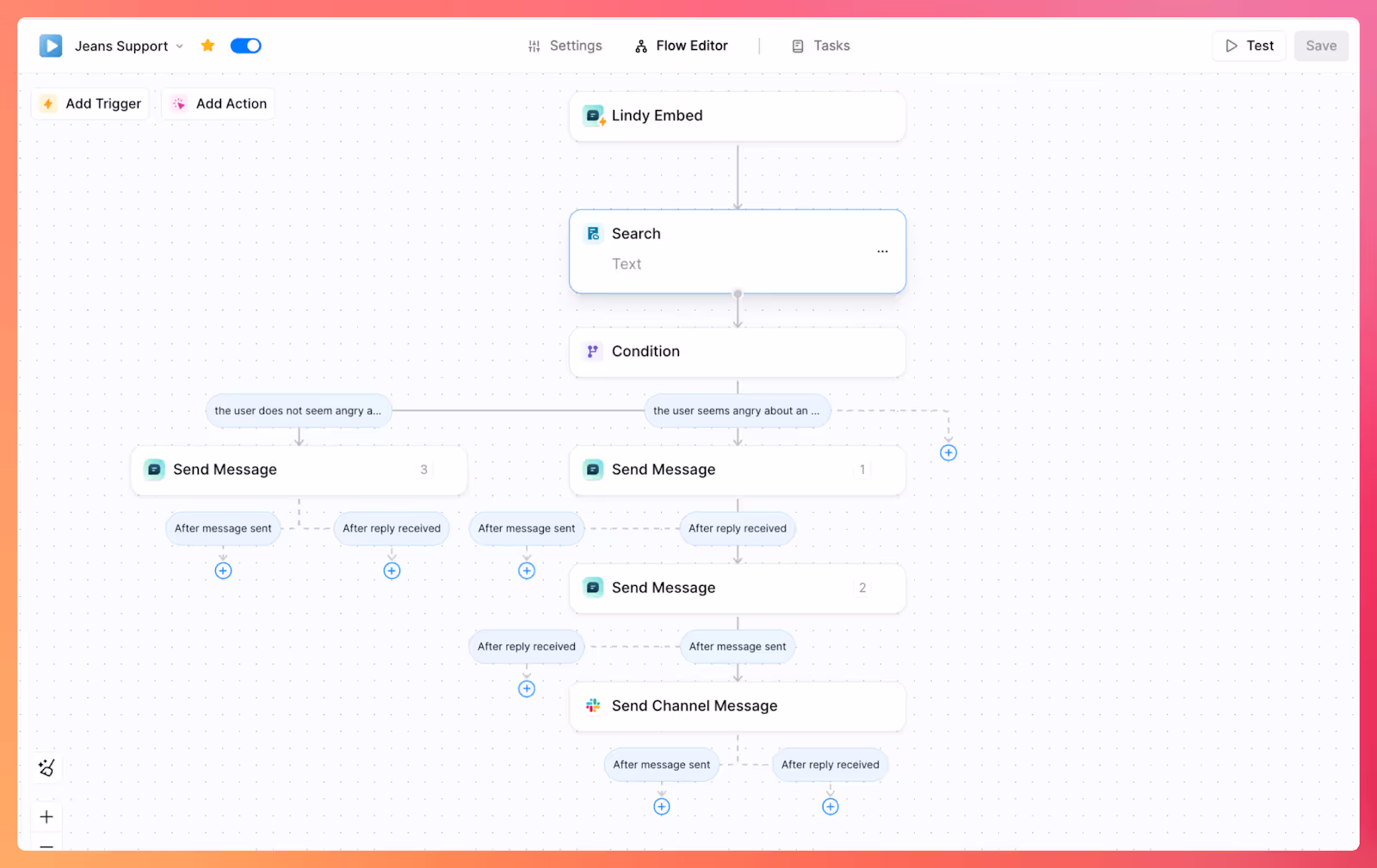Image resolution: width=1377 pixels, height=868 pixels.
Task: Click 'After message sent' under Send Message 1
Action: coord(527,528)
